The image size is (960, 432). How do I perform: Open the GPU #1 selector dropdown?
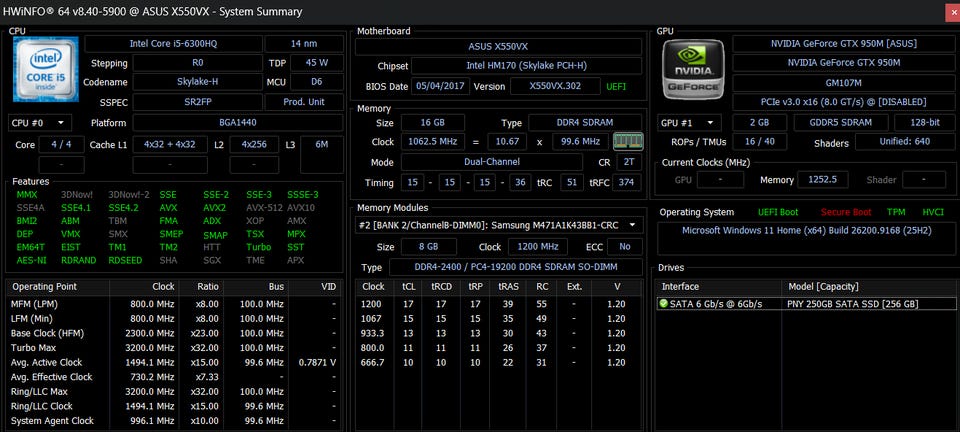(689, 122)
